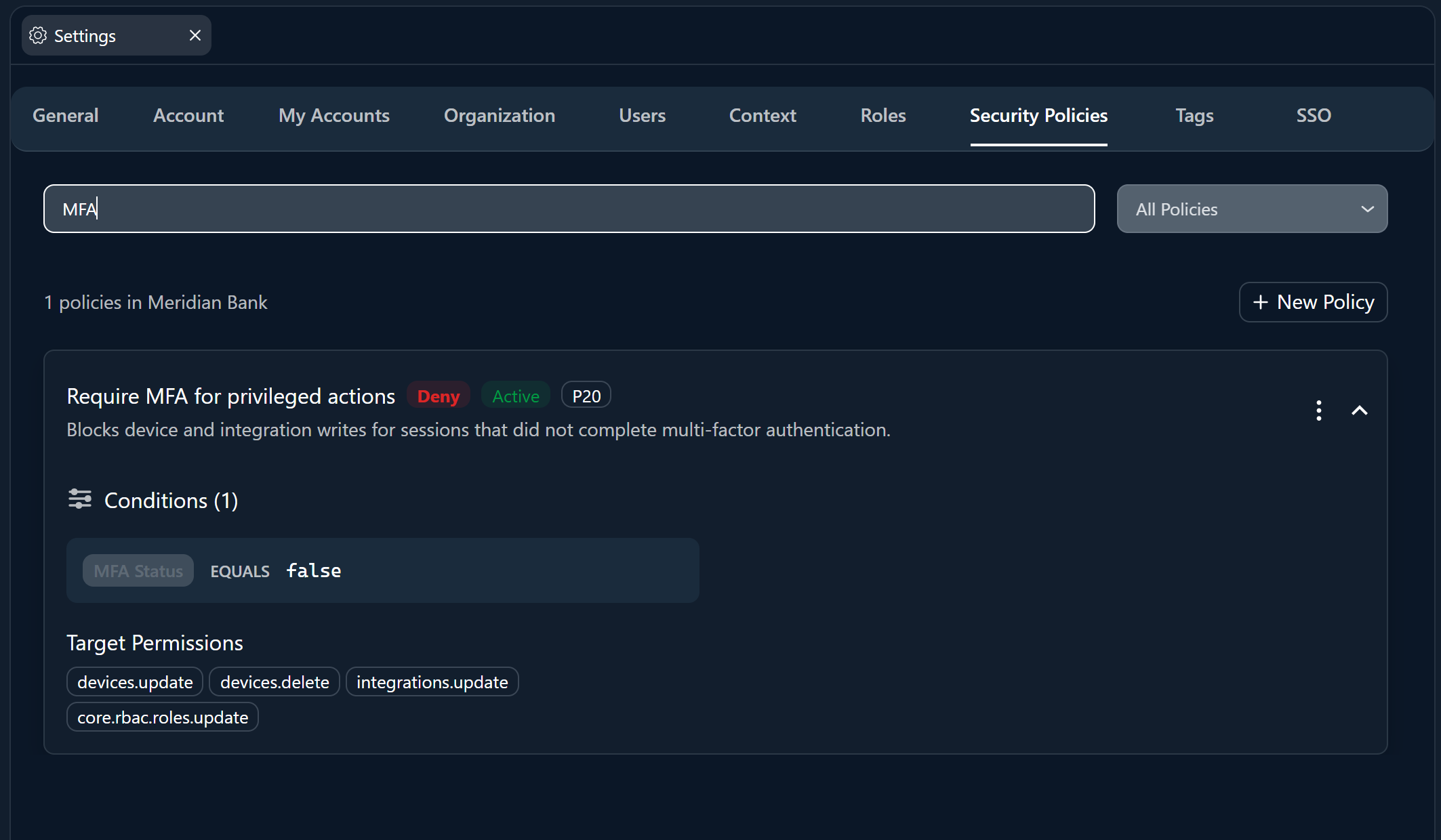
Task: Click the integrations.update permission chip
Action: point(432,682)
